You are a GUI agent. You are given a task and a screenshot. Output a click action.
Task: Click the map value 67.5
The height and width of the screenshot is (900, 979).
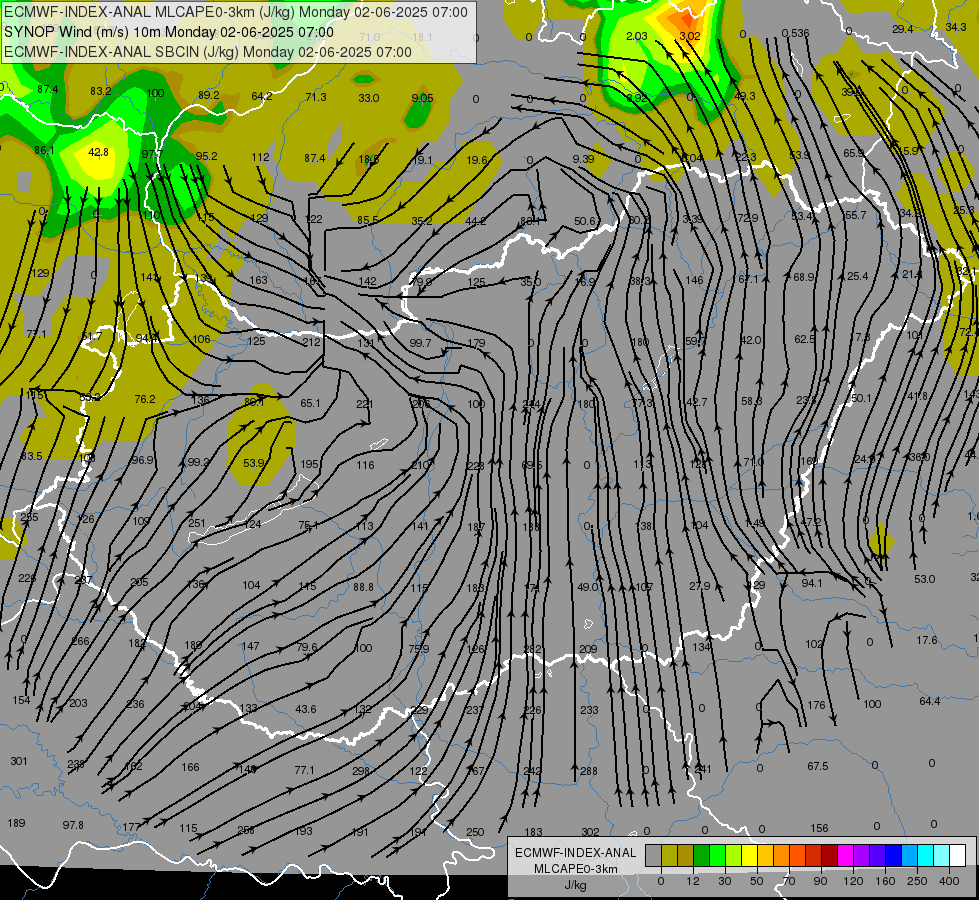(x=818, y=766)
